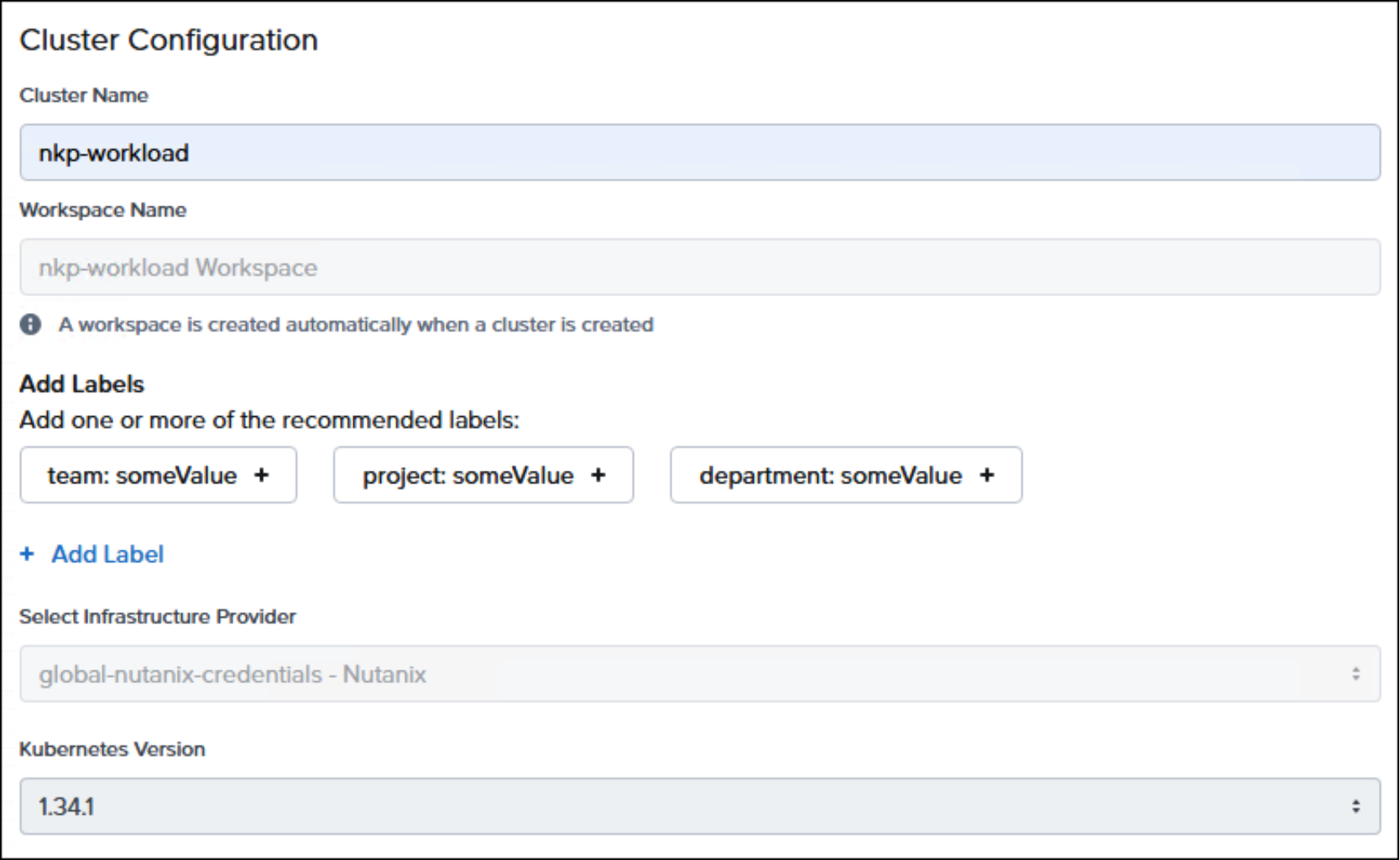1400x860 pixels.
Task: Click the plus icon on team: someValue
Action: click(262, 475)
